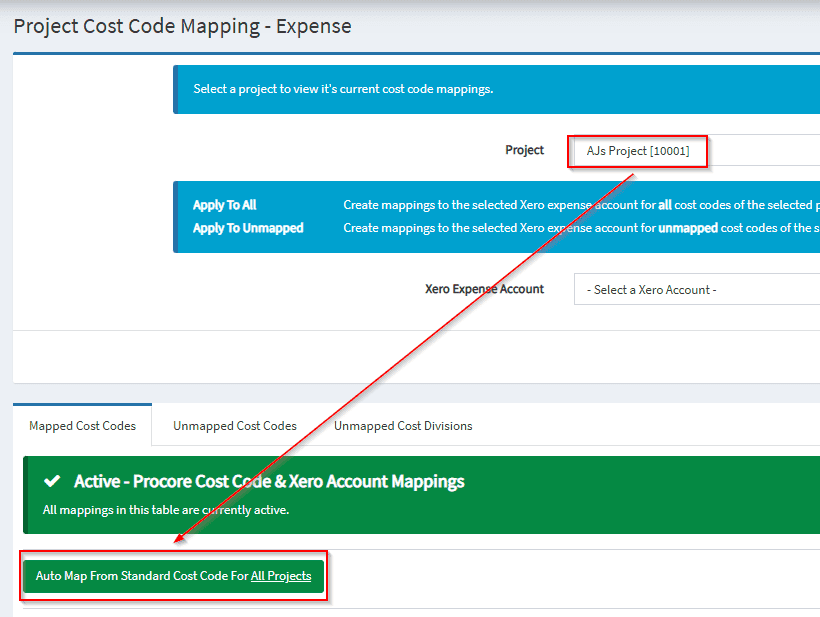Click the bold 'unmapped' word in the description

click(x=687, y=228)
